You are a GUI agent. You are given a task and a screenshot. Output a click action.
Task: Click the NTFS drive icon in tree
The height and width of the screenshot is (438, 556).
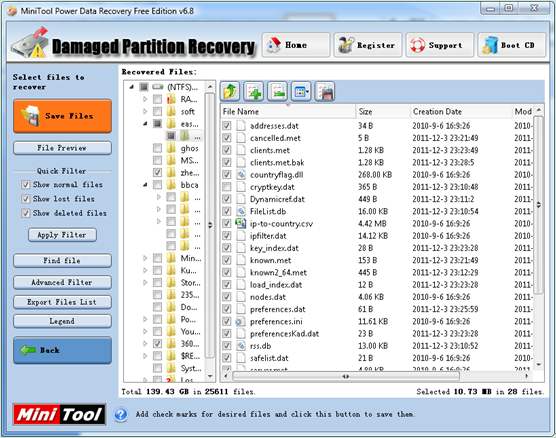(158, 87)
